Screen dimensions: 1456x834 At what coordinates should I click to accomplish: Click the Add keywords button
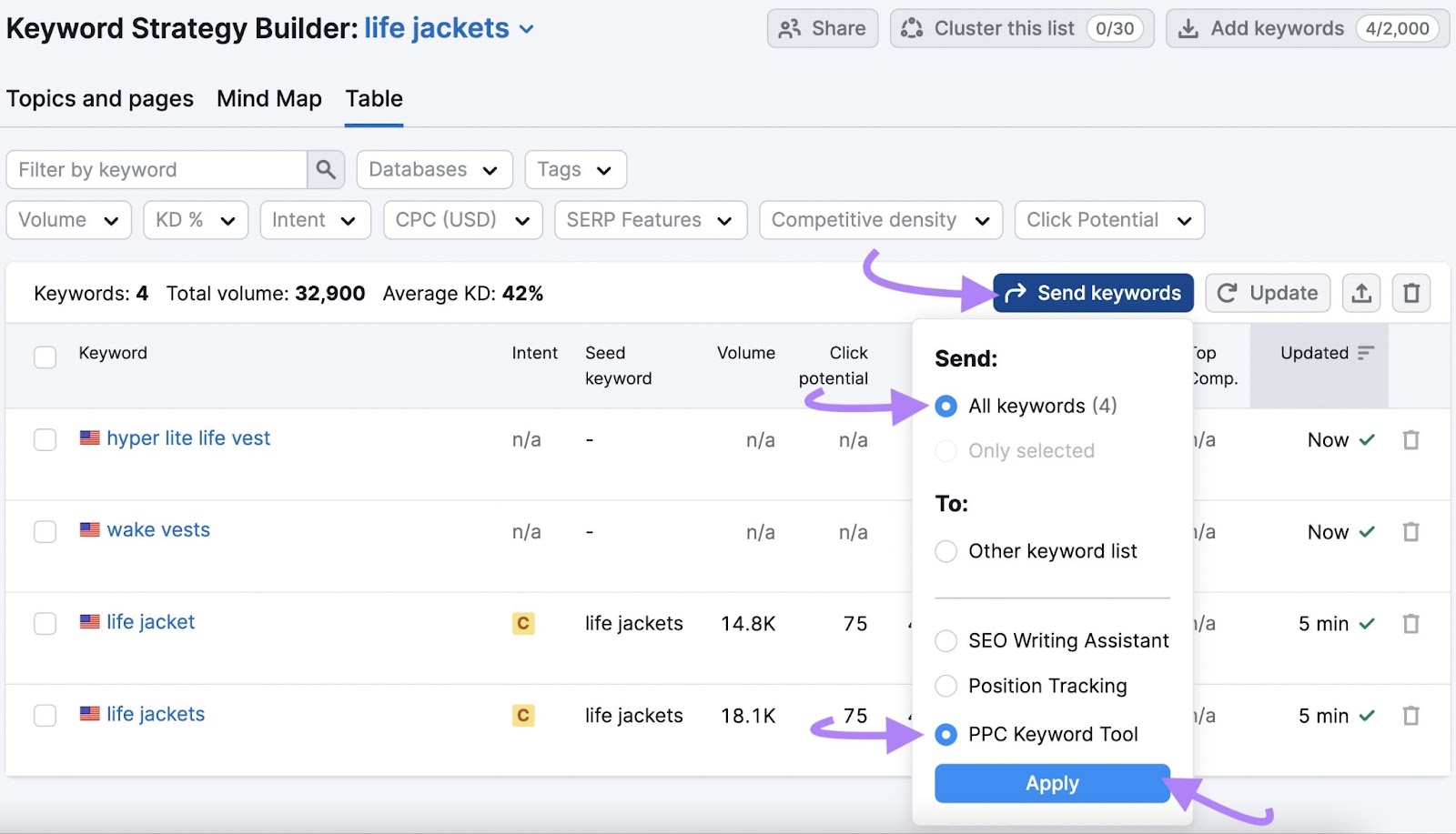(1308, 28)
